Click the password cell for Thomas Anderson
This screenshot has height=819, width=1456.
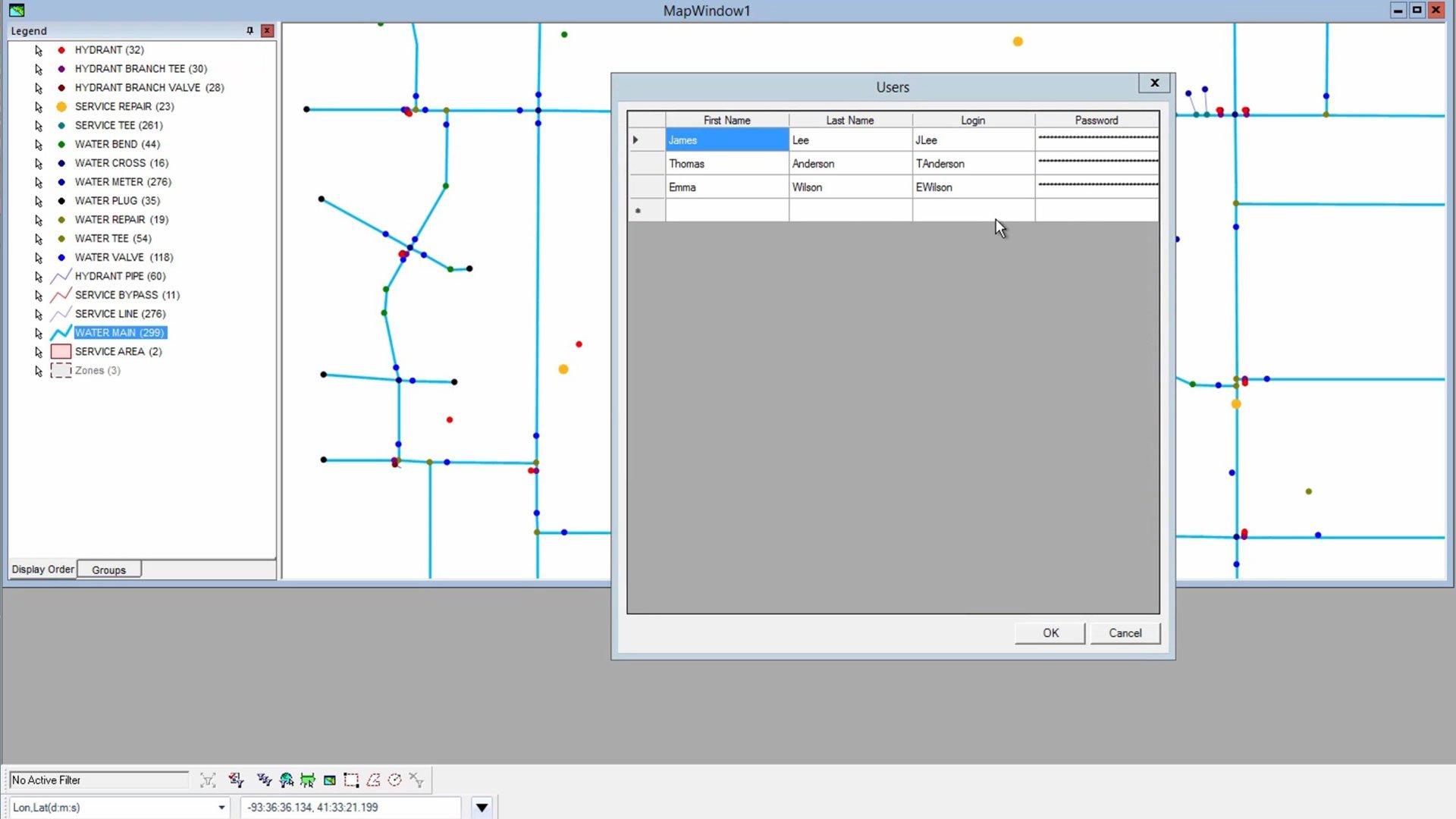point(1097,164)
